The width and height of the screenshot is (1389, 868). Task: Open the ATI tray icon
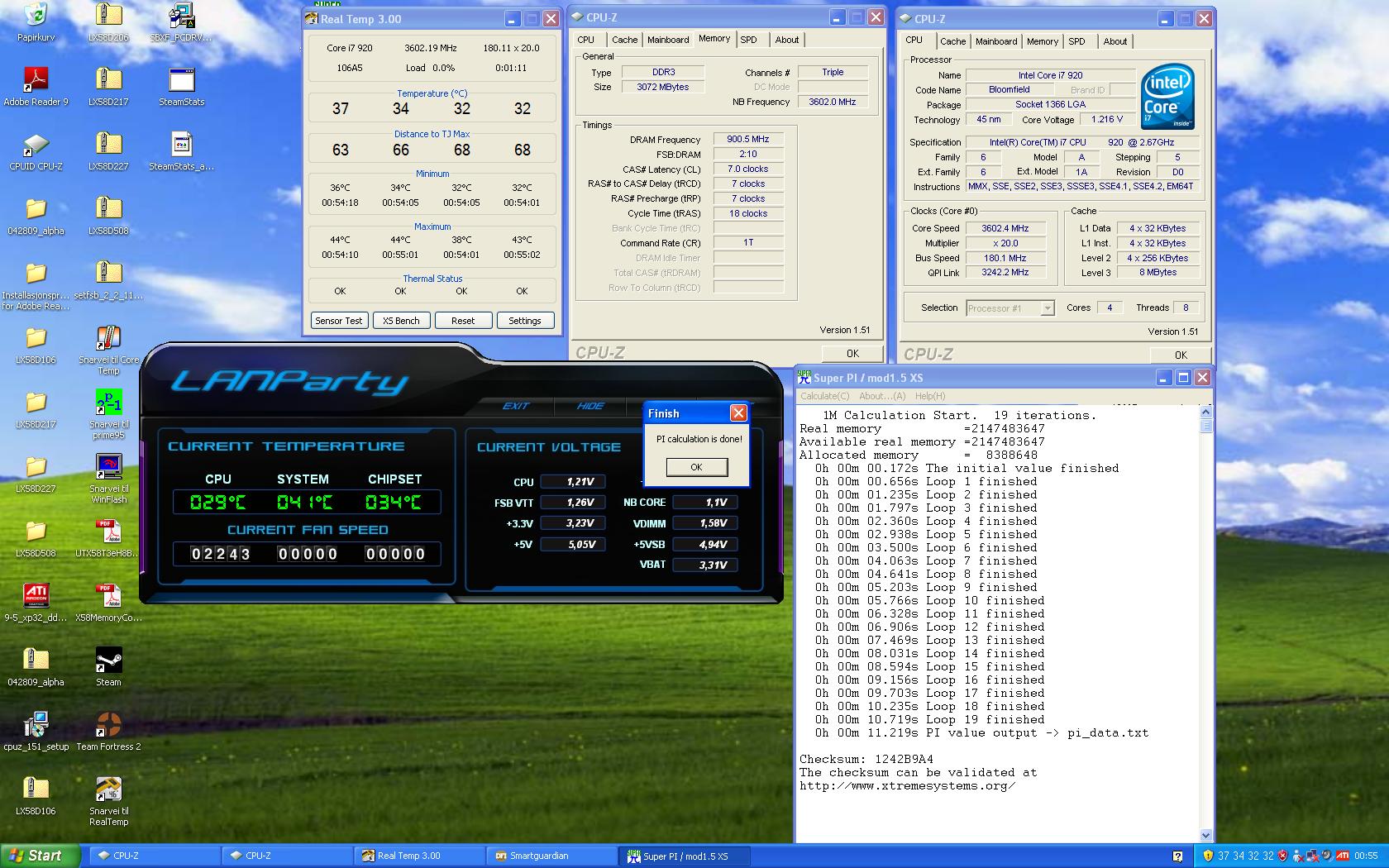point(1343,856)
